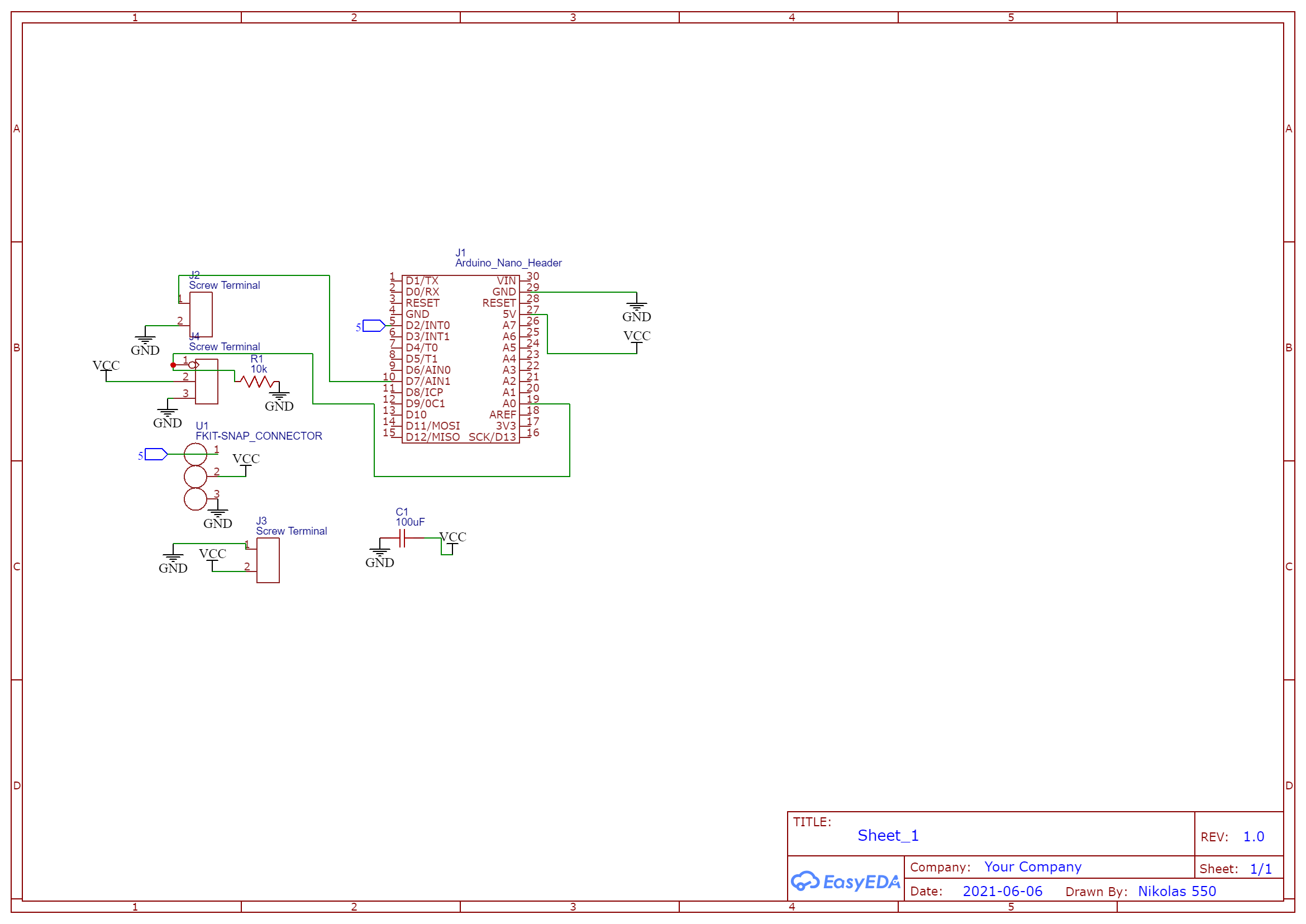
Task: Select the blue net port beside D2/INT0
Action: [374, 326]
